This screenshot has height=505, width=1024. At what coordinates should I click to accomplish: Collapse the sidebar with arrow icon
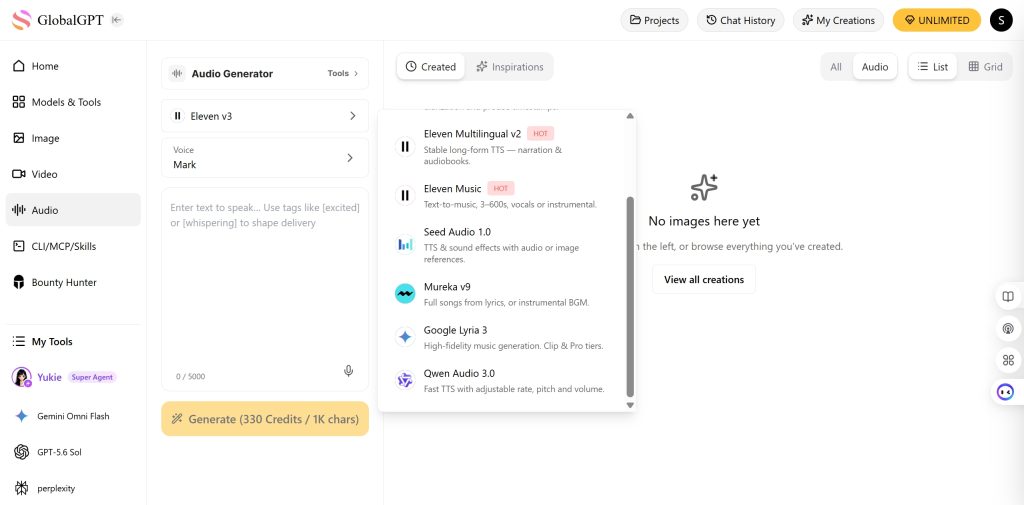(116, 20)
